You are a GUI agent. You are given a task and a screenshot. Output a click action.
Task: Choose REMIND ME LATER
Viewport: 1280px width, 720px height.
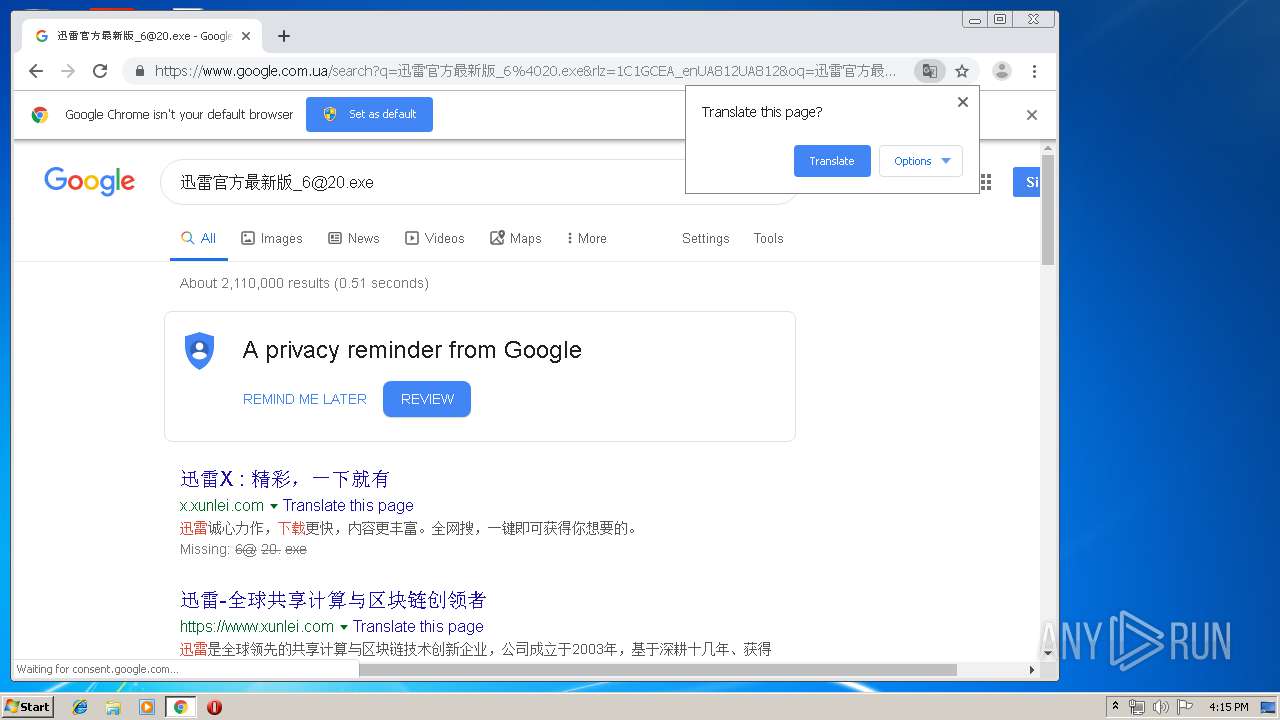click(305, 399)
